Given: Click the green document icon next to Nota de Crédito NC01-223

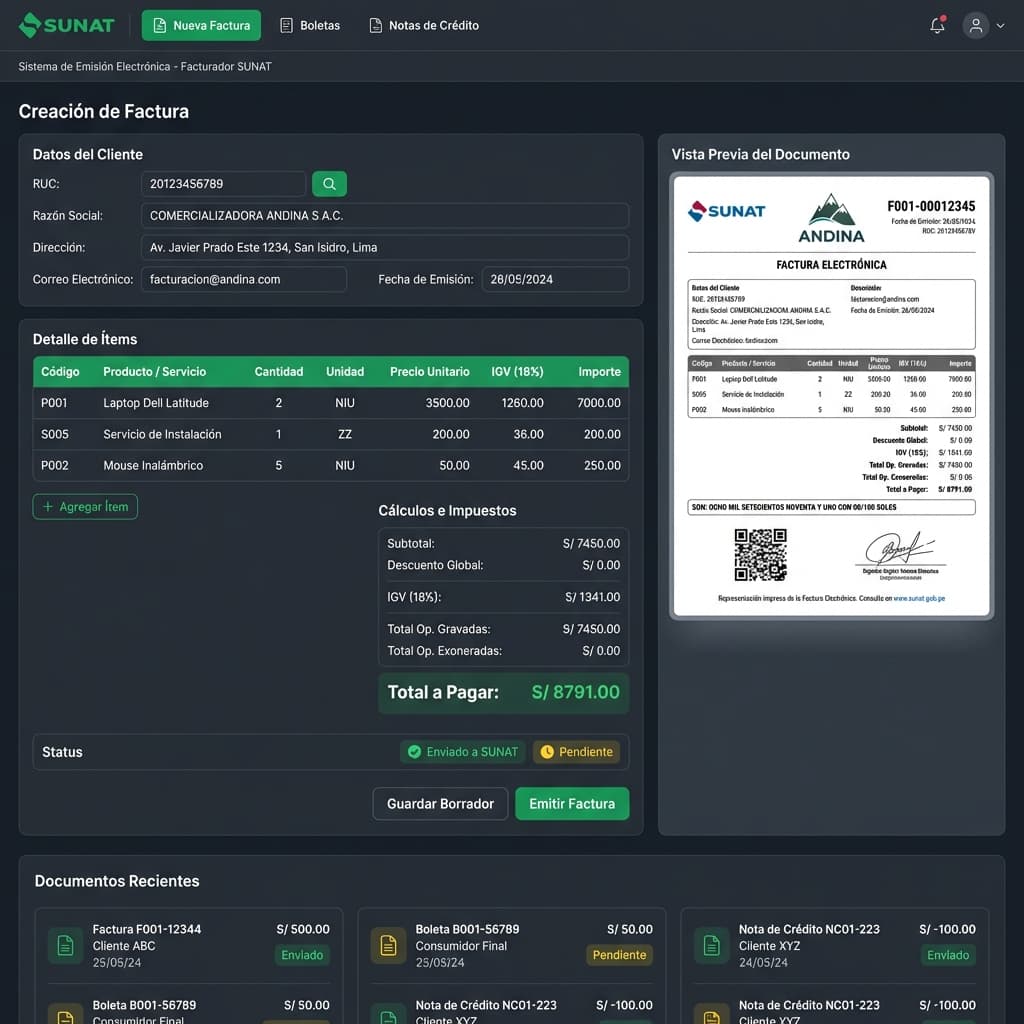Looking at the screenshot, I should click(711, 945).
